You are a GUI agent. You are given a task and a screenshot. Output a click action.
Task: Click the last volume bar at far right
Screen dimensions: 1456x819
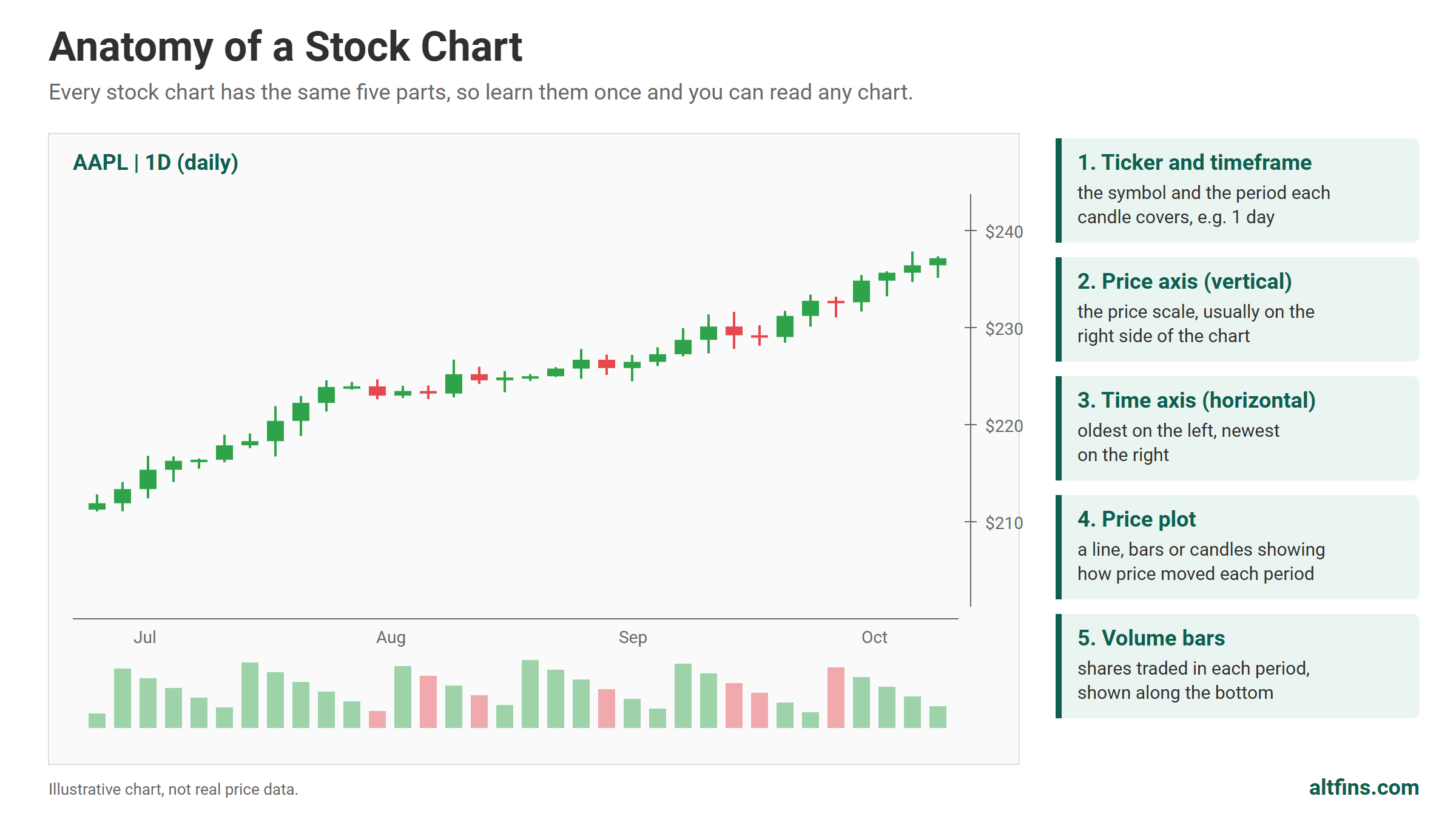pyautogui.click(x=938, y=717)
